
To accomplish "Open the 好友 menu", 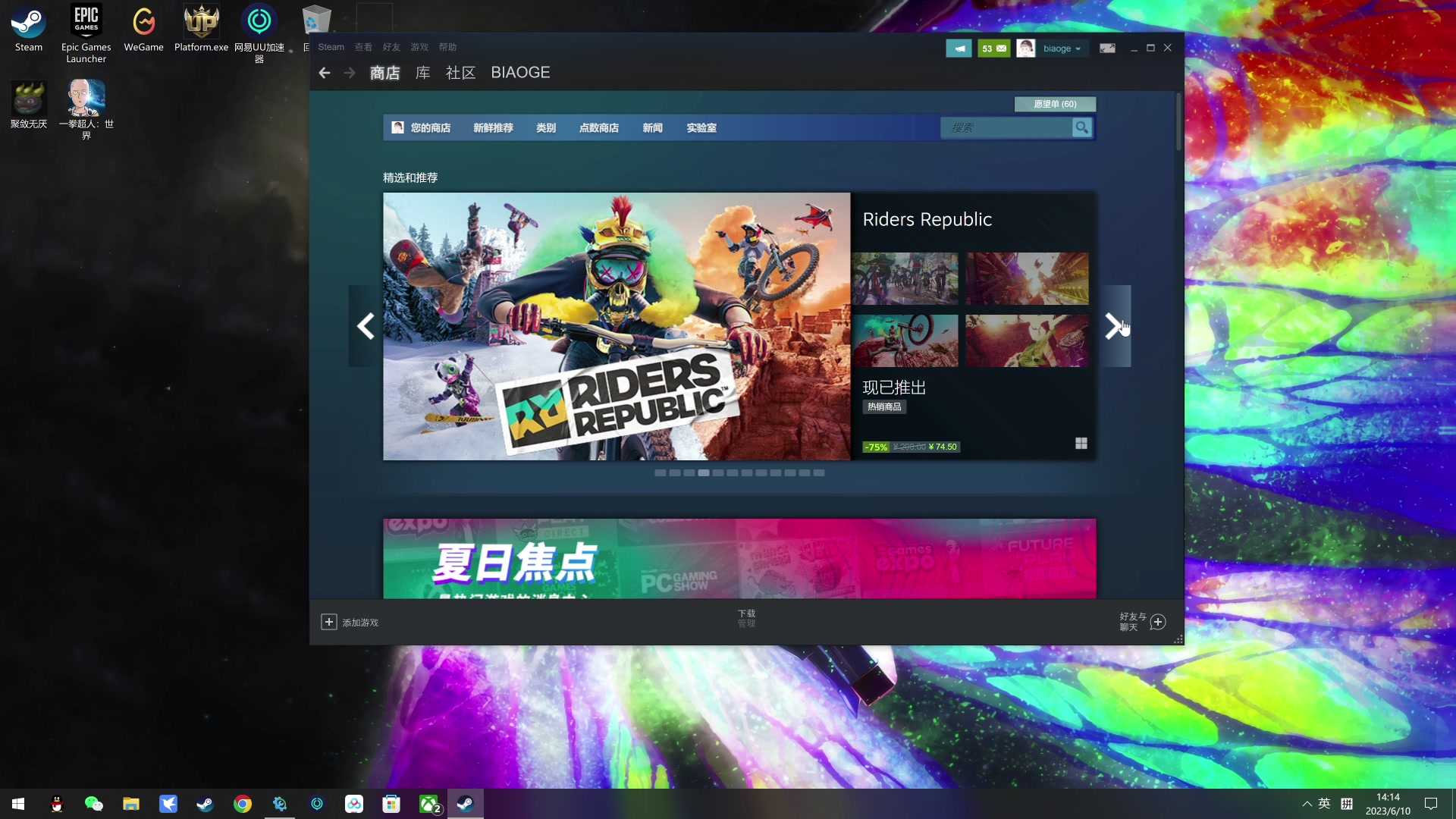I will (x=391, y=47).
